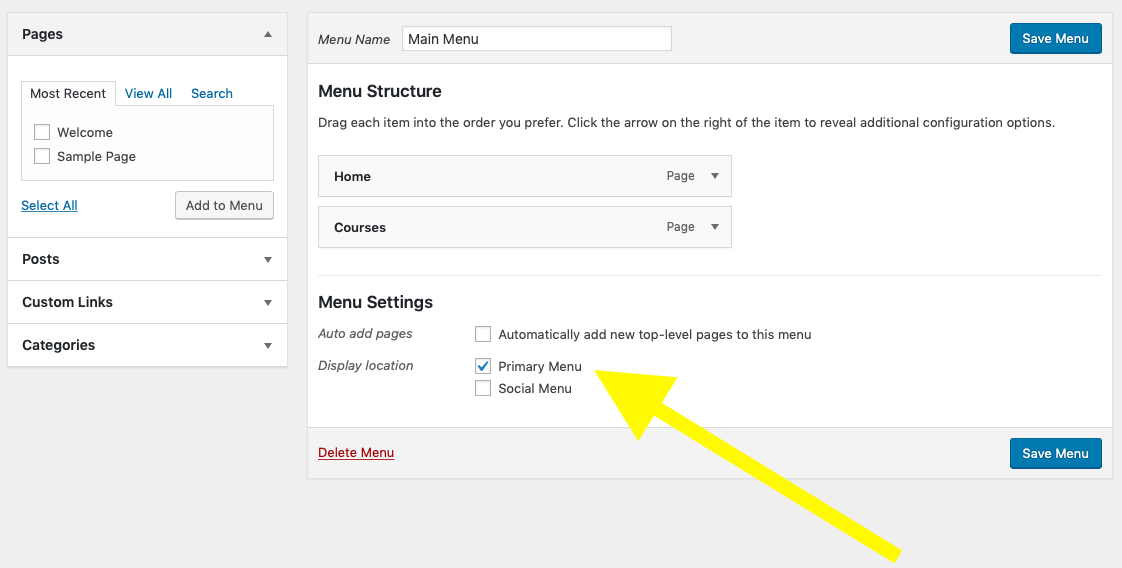The width and height of the screenshot is (1122, 568).
Task: Switch to the Most Recent tab
Action: coord(68,93)
